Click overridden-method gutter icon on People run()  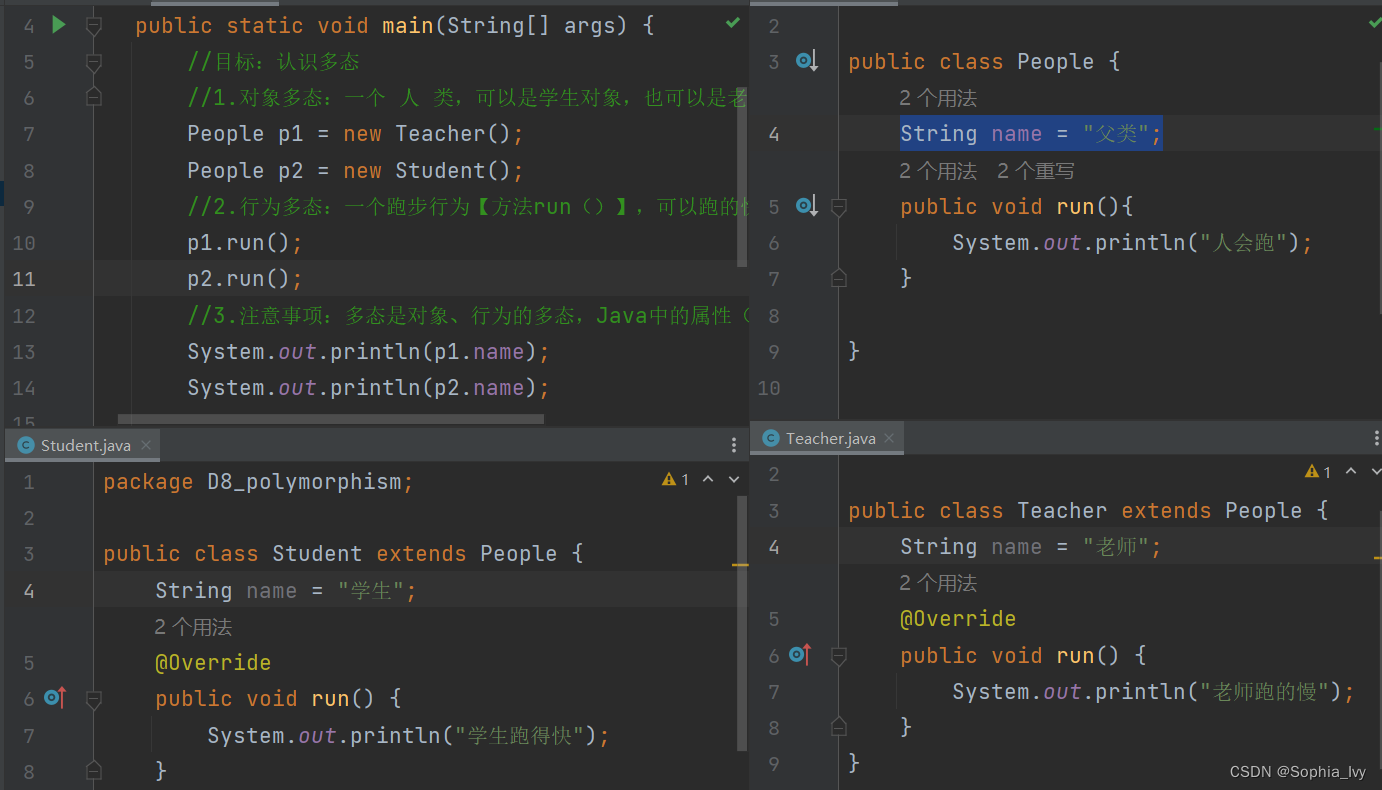[x=806, y=206]
